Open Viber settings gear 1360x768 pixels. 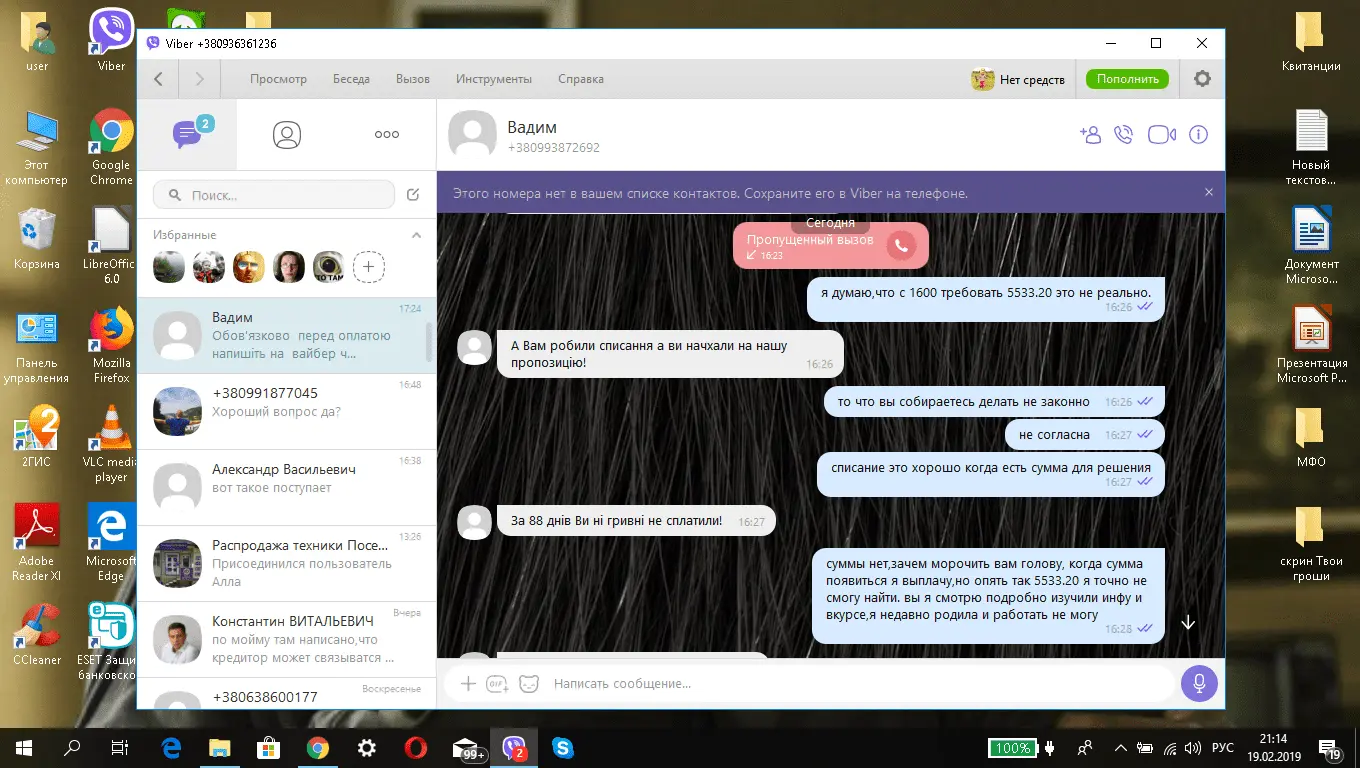(x=1202, y=79)
